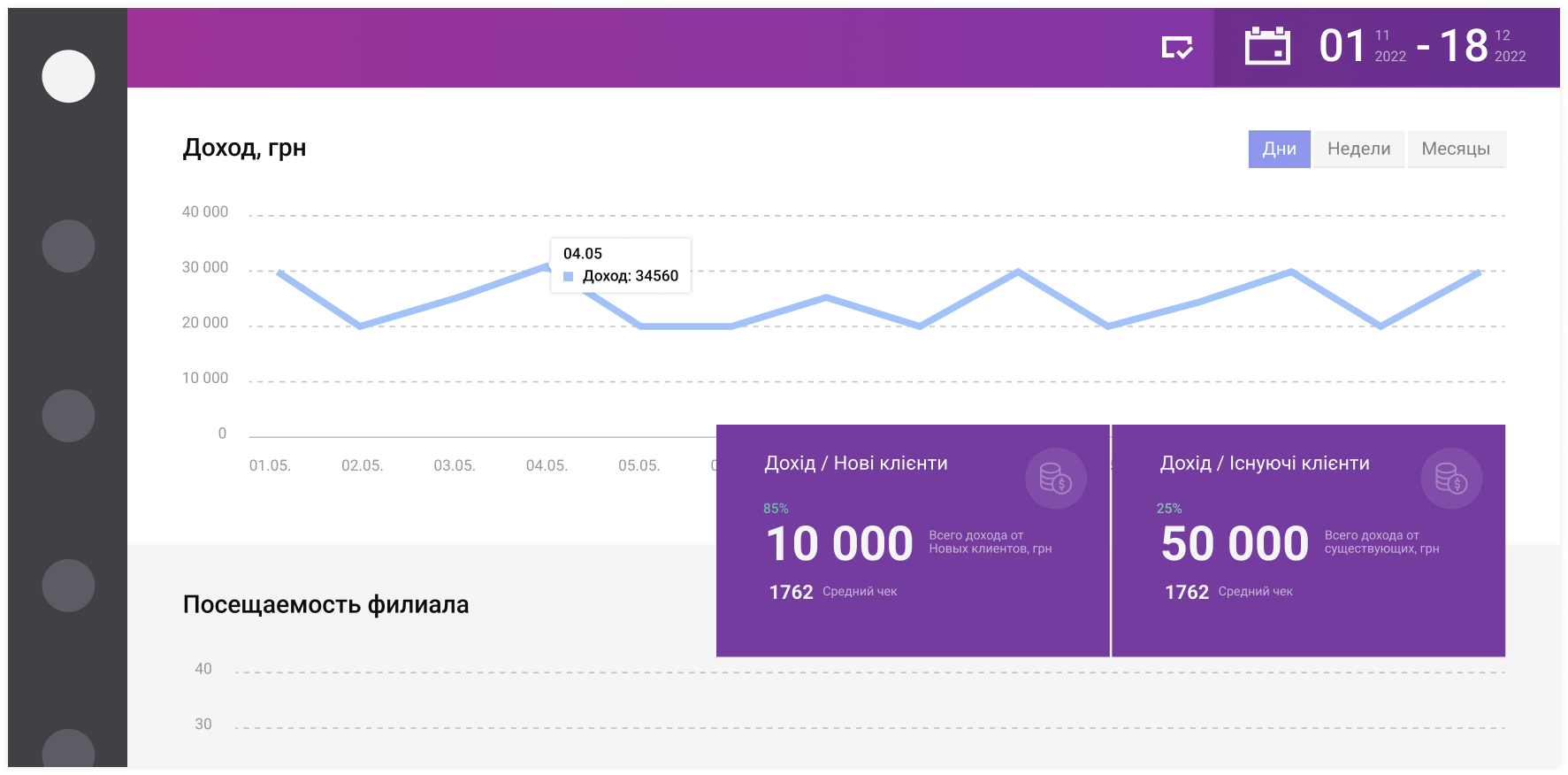Screen dimensions: 1568x775
Task: Select the third gray circle in sidebar
Action: (x=68, y=416)
